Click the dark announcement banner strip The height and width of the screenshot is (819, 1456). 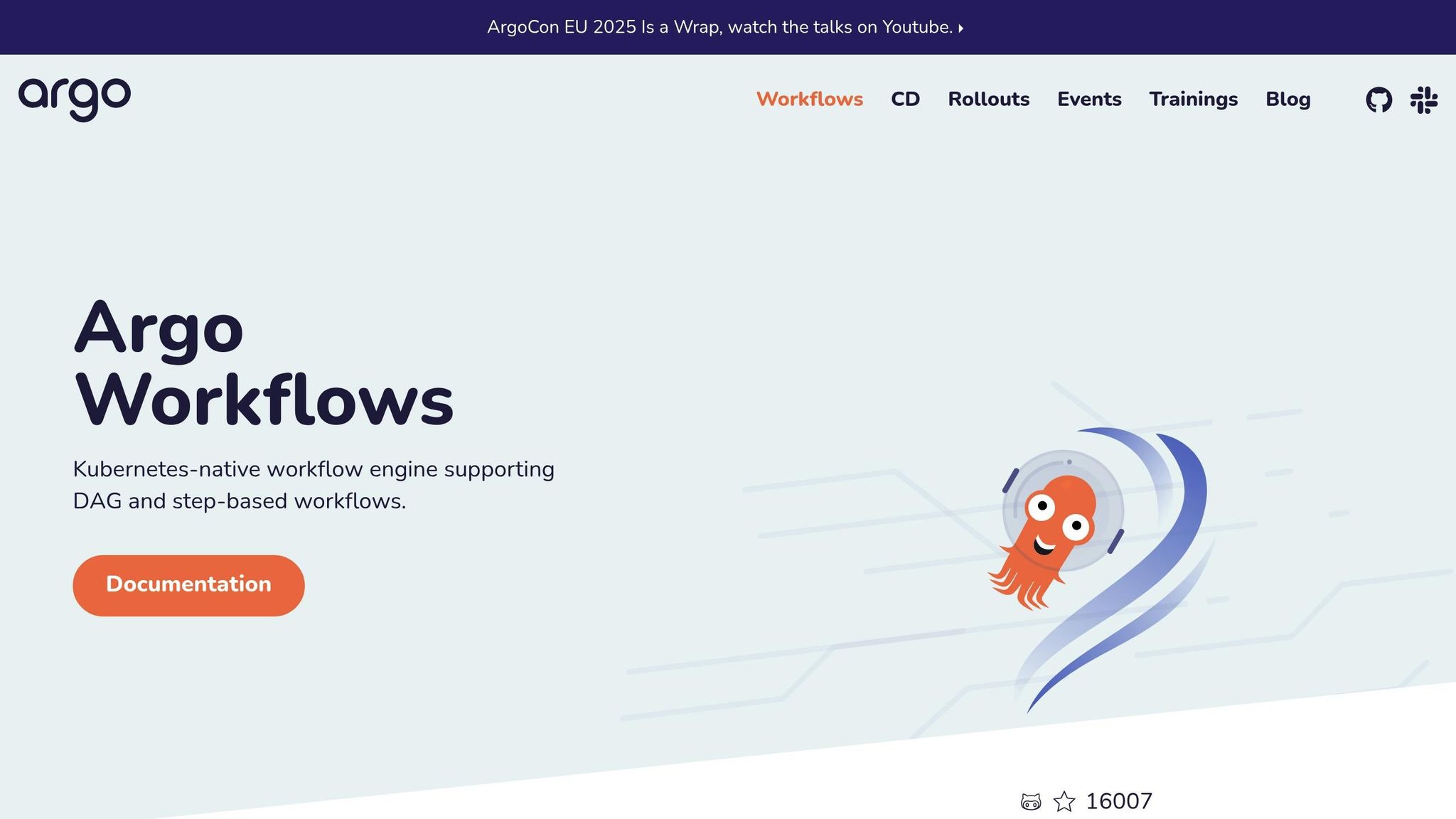(284, 27)
